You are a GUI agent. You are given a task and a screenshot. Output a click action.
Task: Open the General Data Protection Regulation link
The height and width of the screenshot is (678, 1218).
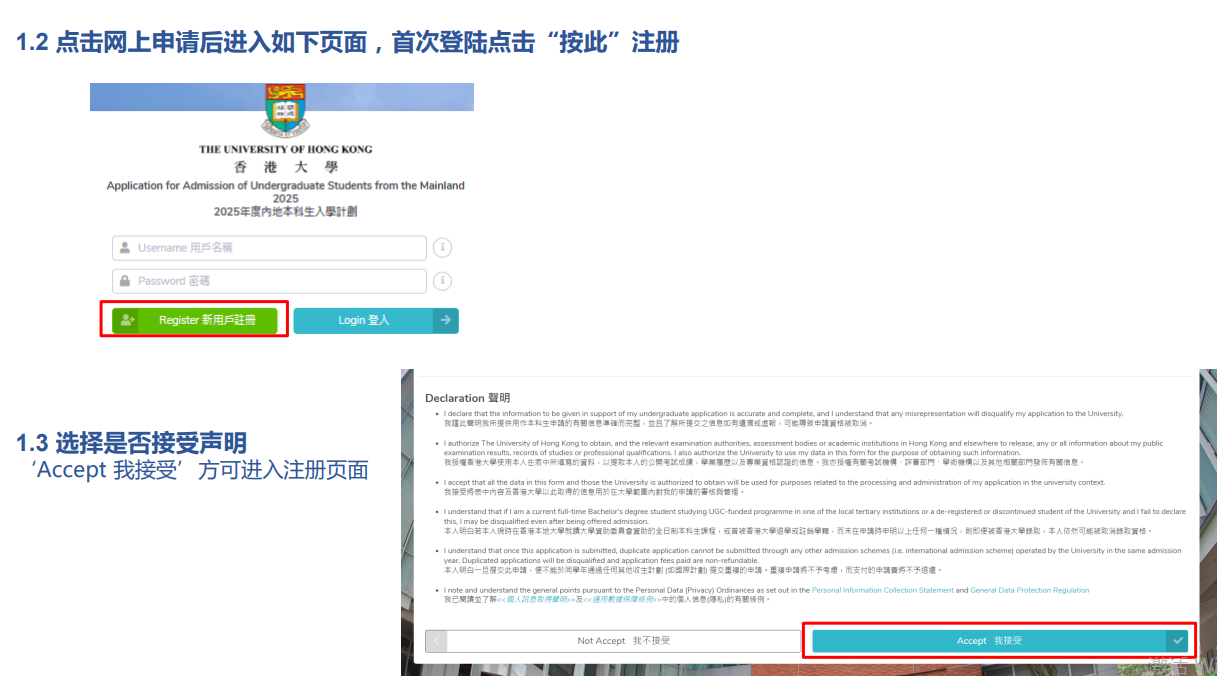point(1029,590)
